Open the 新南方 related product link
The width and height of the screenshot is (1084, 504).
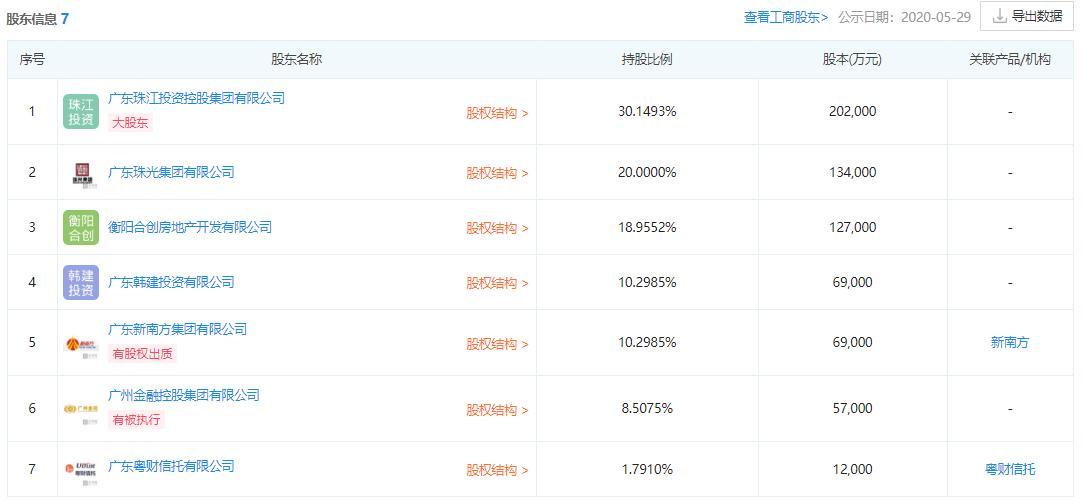point(1010,342)
